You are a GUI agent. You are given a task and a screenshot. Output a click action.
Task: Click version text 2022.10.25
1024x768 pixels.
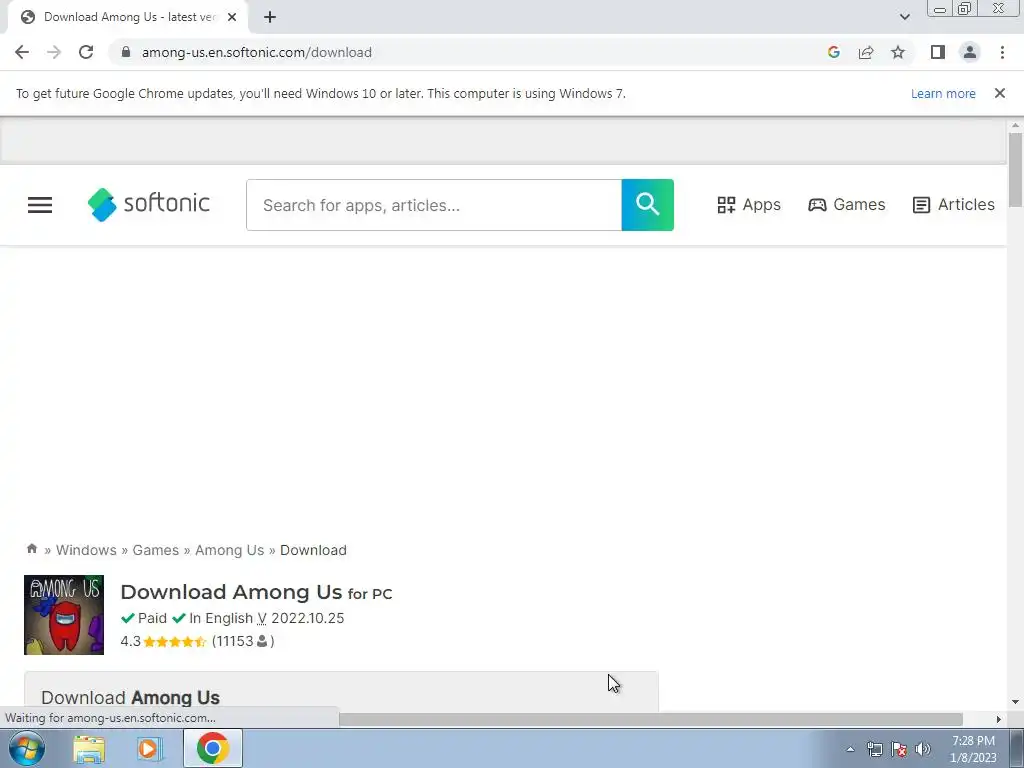pos(308,618)
